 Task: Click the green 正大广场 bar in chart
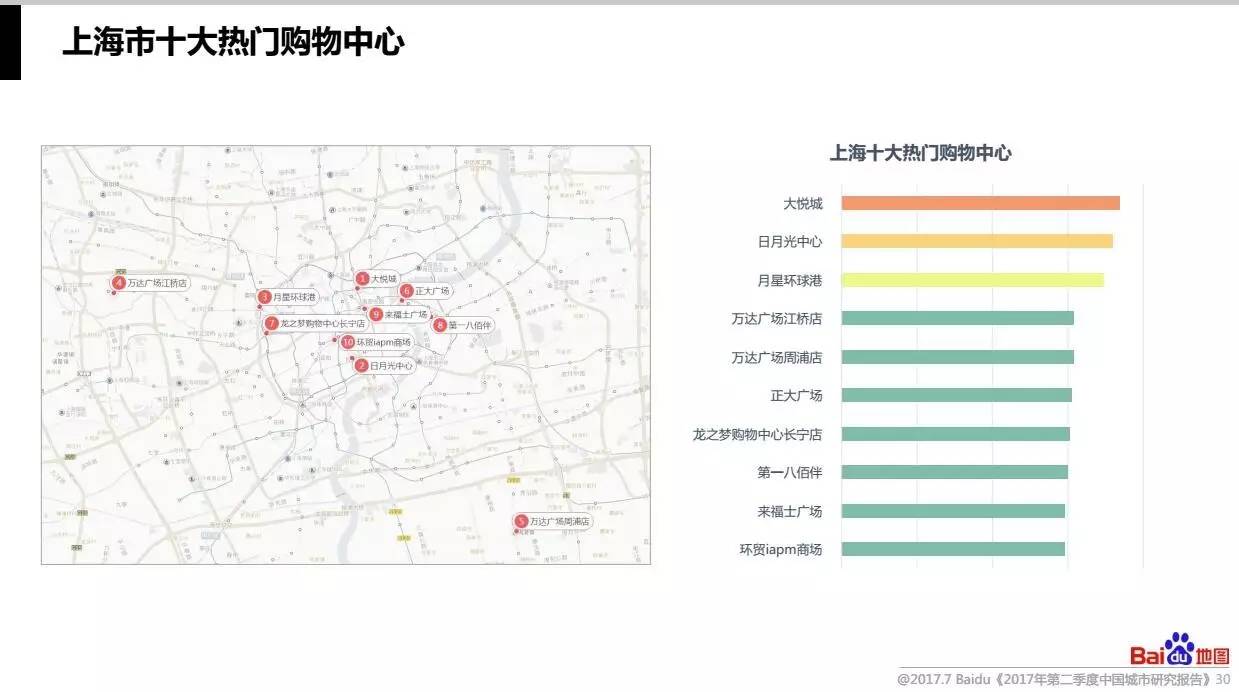pos(956,395)
